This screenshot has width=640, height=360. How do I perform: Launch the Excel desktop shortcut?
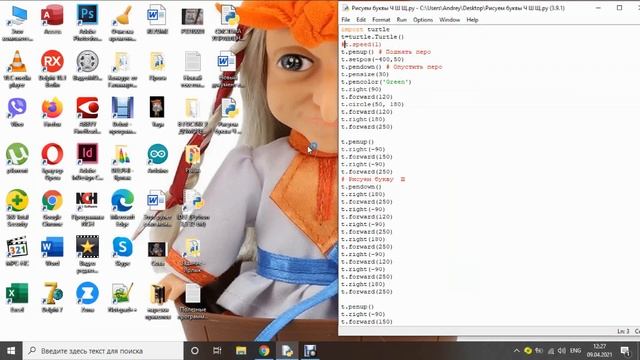(x=17, y=298)
